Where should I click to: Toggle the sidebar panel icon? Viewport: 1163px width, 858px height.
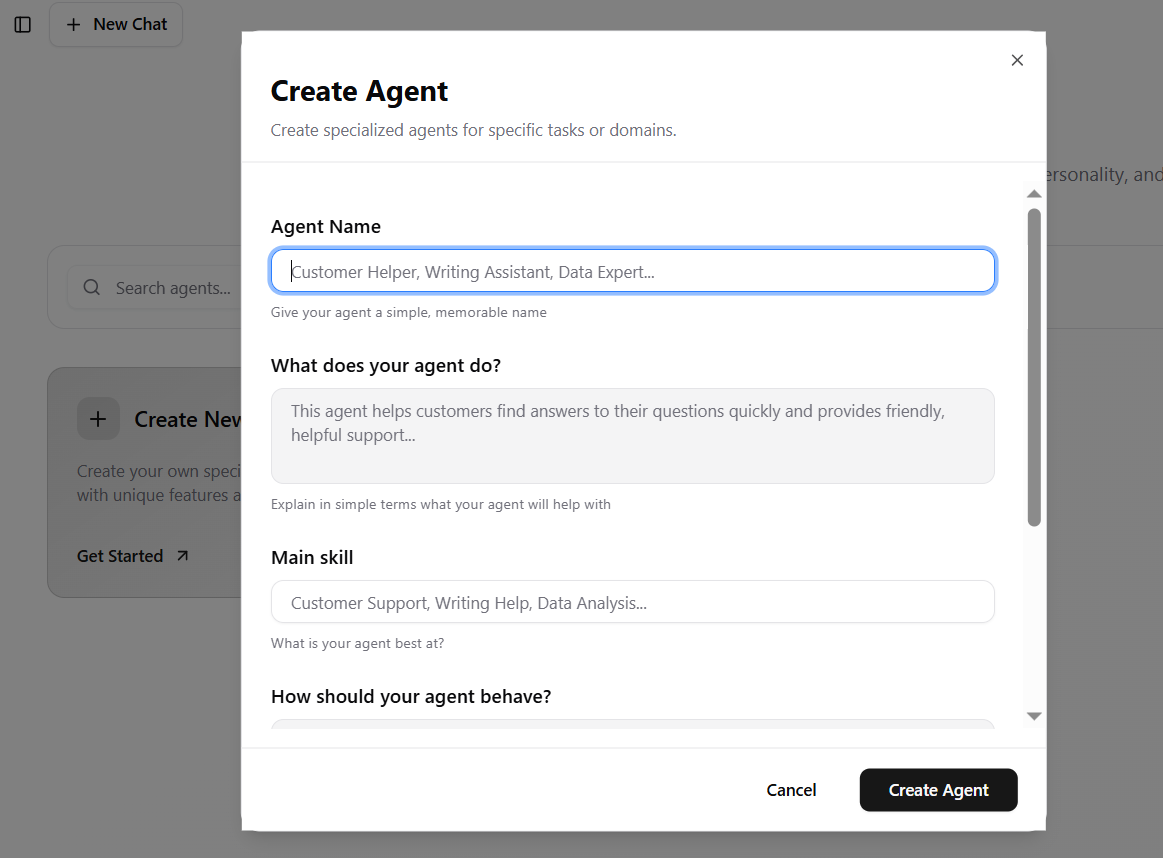coord(22,24)
